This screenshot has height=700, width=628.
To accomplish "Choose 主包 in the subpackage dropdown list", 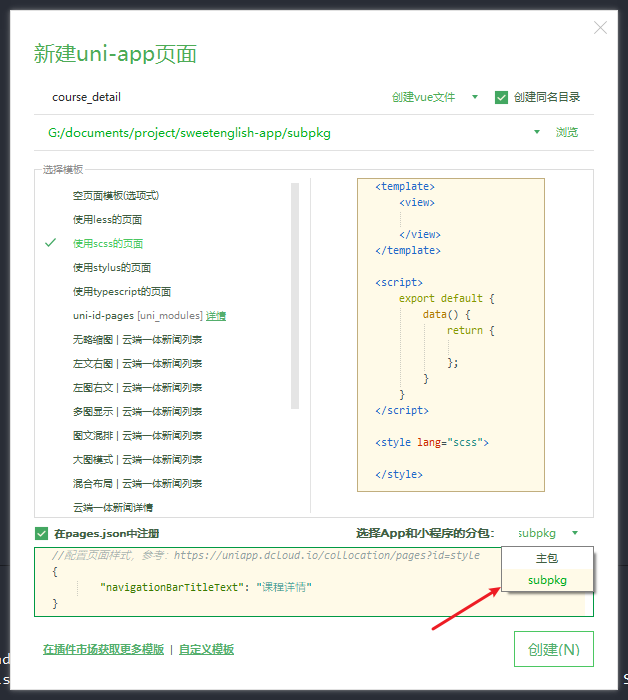I will click(547, 558).
